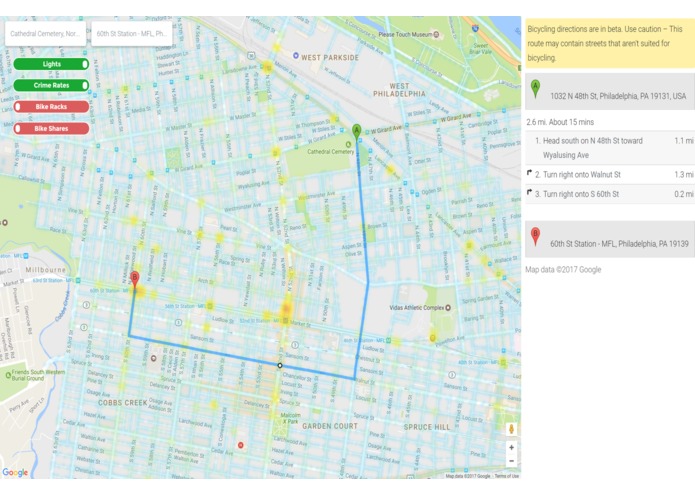Click the red hospital marker near Cedar Ave
The height and width of the screenshot is (494, 695).
(241, 445)
